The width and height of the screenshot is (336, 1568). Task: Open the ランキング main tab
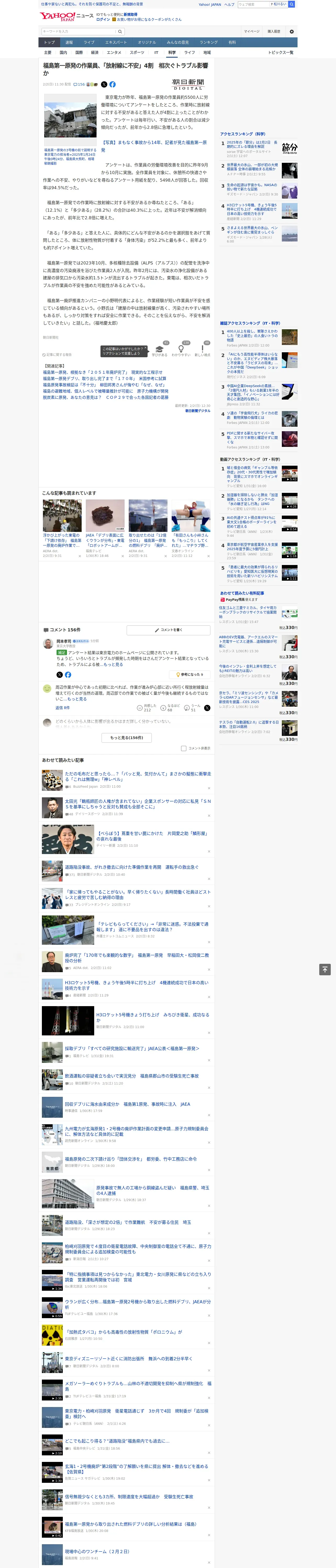point(209,43)
